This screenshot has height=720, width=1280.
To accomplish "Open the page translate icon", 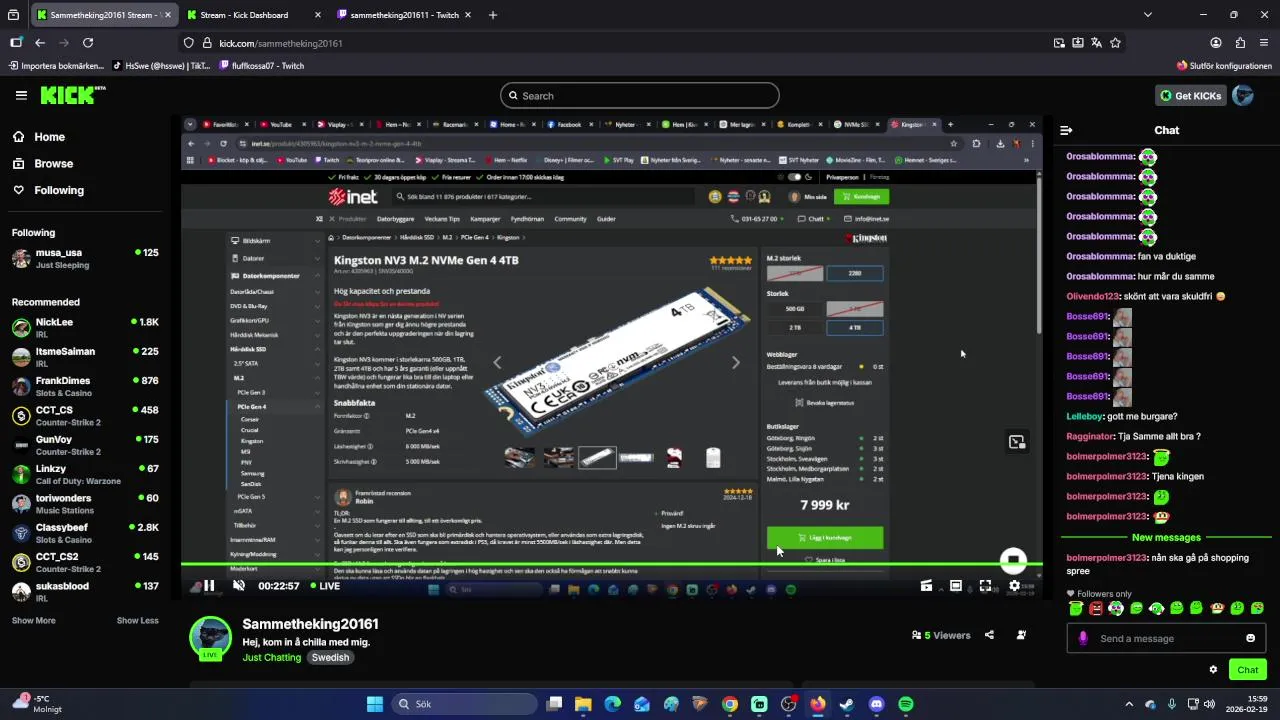I will tap(1096, 43).
